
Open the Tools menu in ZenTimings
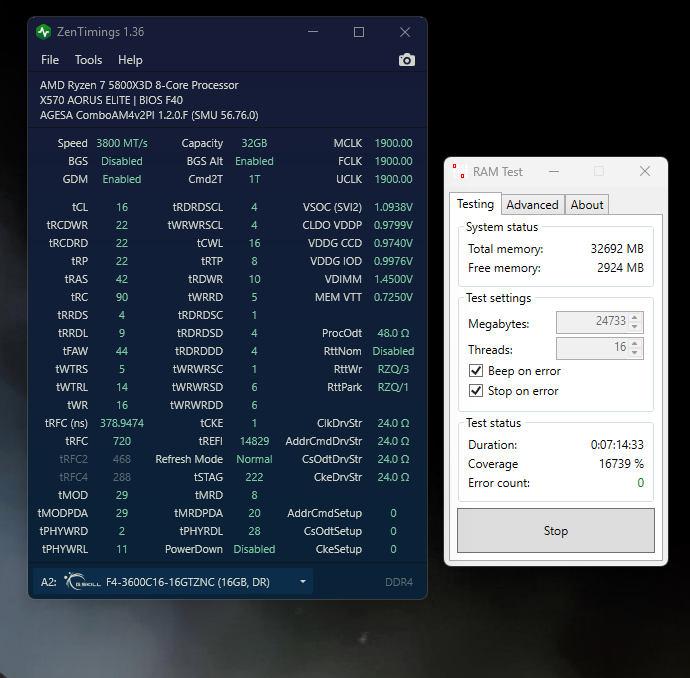tap(88, 60)
